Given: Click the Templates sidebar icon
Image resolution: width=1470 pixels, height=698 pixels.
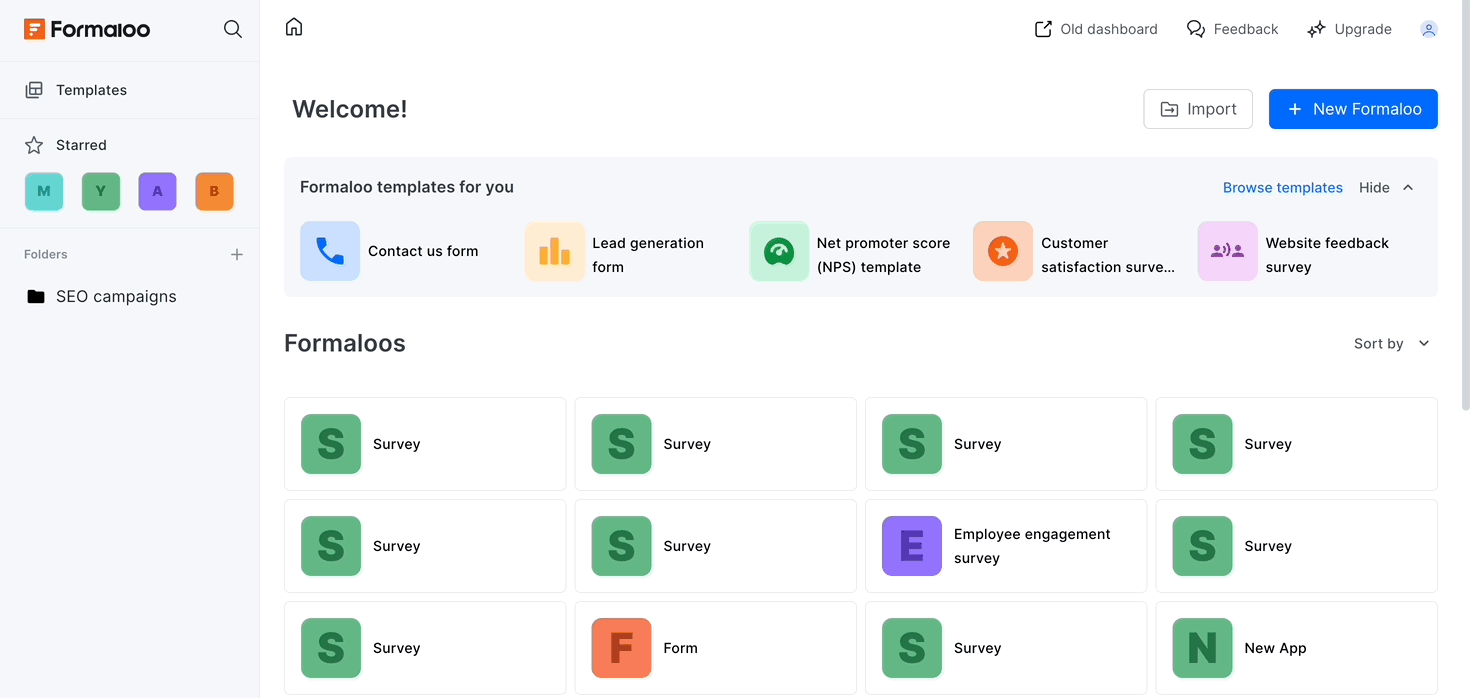Looking at the screenshot, I should (x=34, y=90).
